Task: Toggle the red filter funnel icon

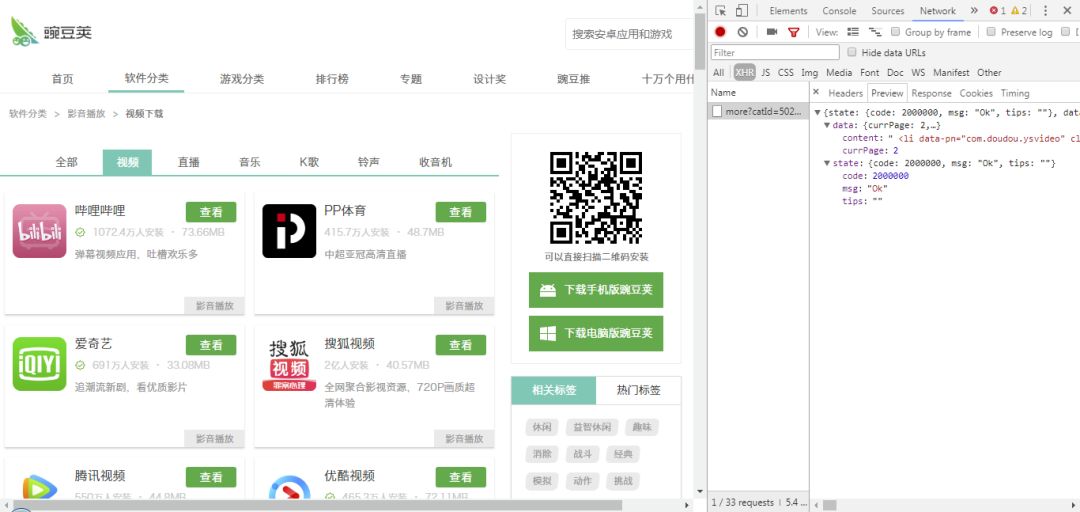Action: pyautogui.click(x=794, y=32)
